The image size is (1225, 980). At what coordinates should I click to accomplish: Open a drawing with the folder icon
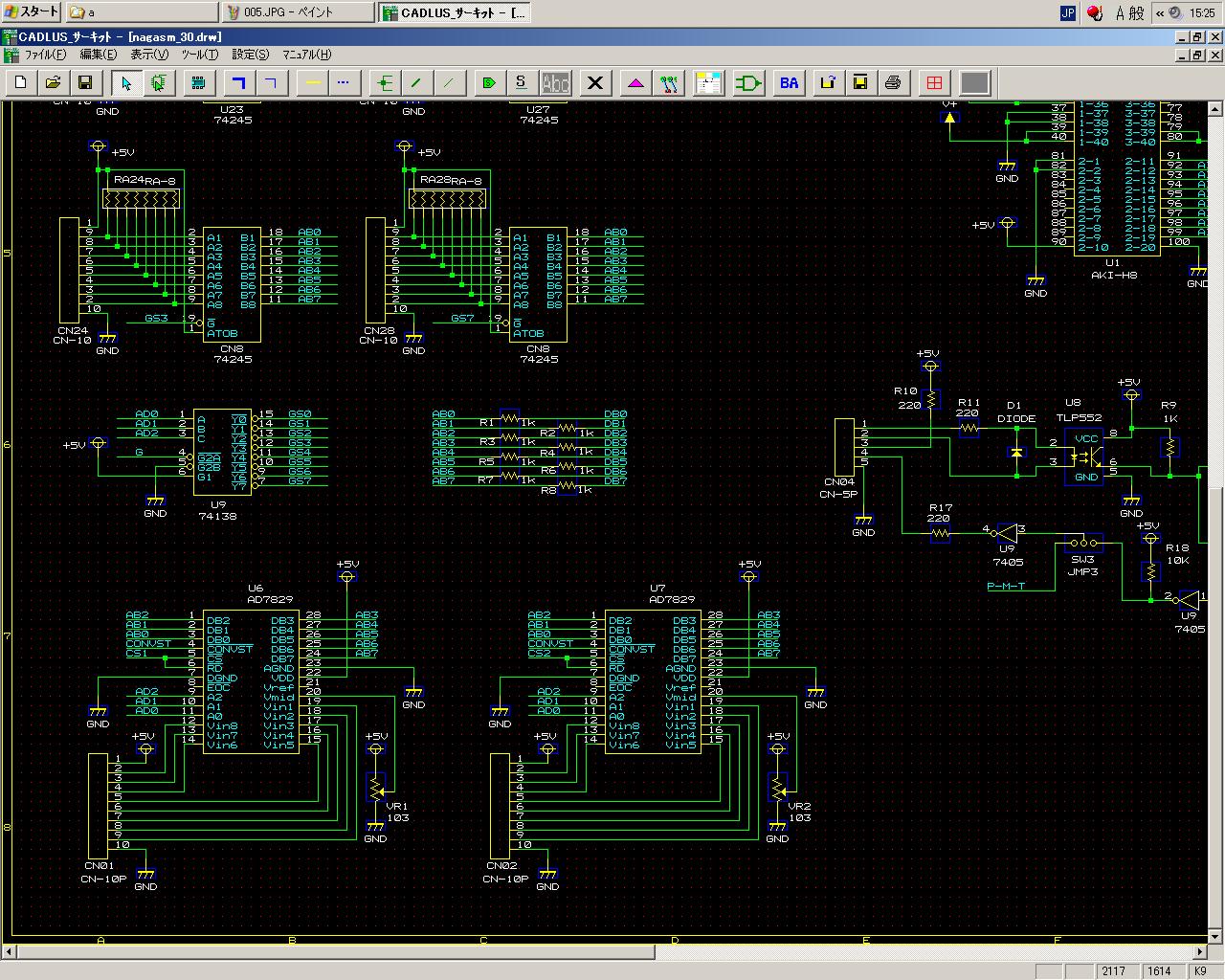click(x=54, y=83)
